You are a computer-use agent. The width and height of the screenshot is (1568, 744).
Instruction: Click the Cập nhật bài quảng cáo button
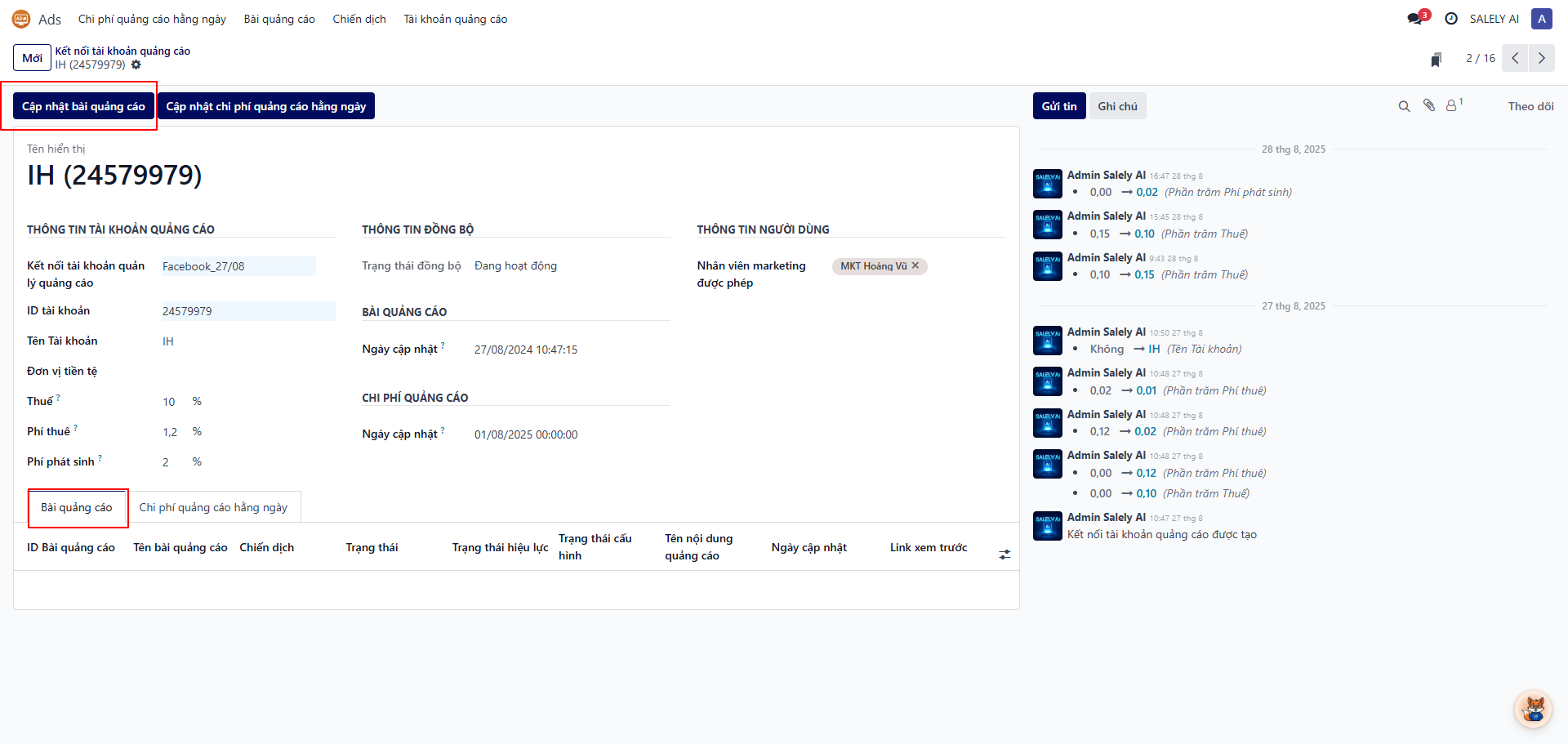pos(83,106)
